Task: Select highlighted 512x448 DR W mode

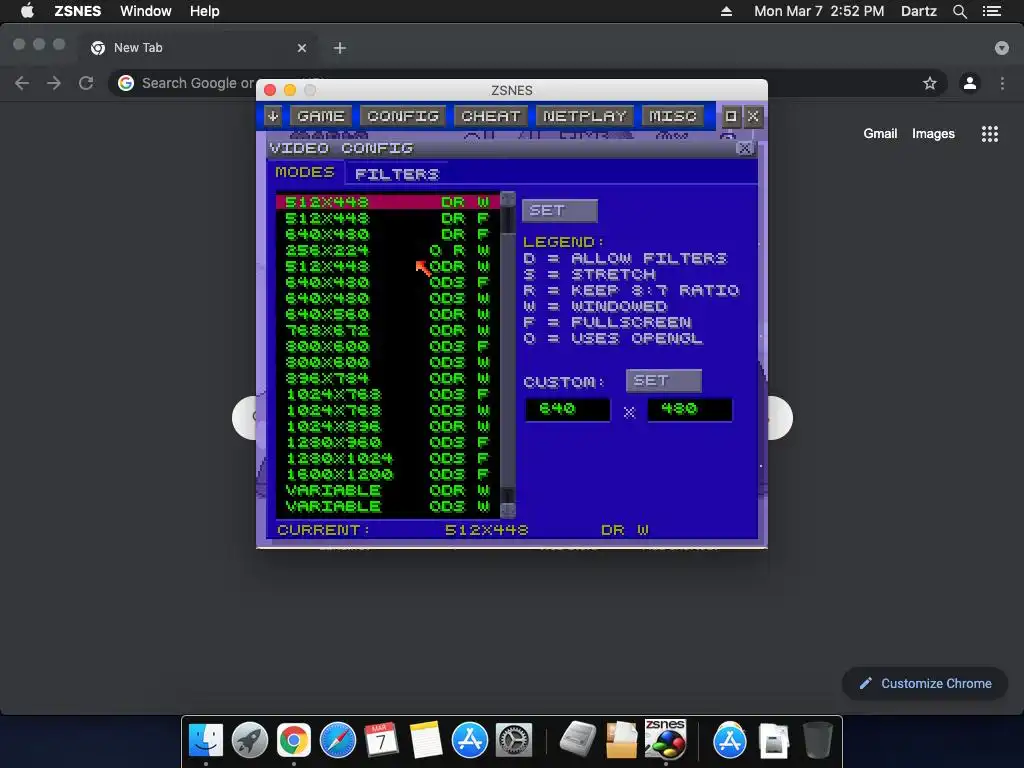Action: pyautogui.click(x=388, y=202)
